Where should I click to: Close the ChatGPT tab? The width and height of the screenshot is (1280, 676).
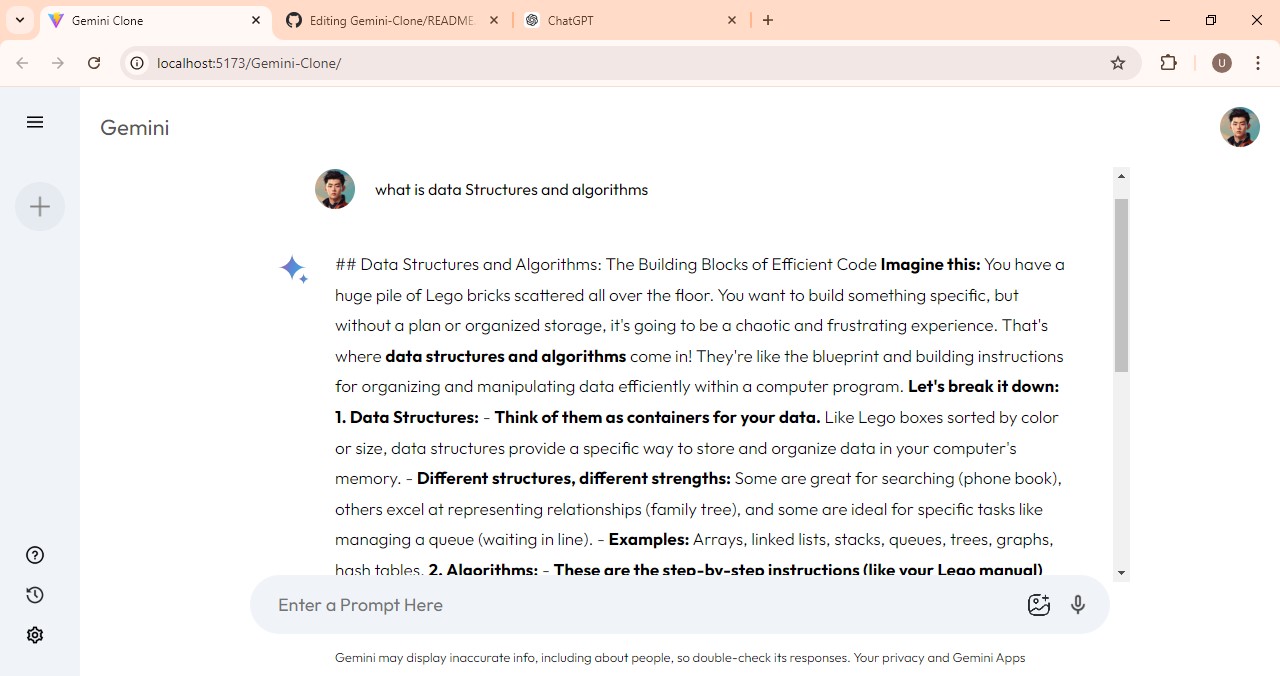click(x=731, y=20)
